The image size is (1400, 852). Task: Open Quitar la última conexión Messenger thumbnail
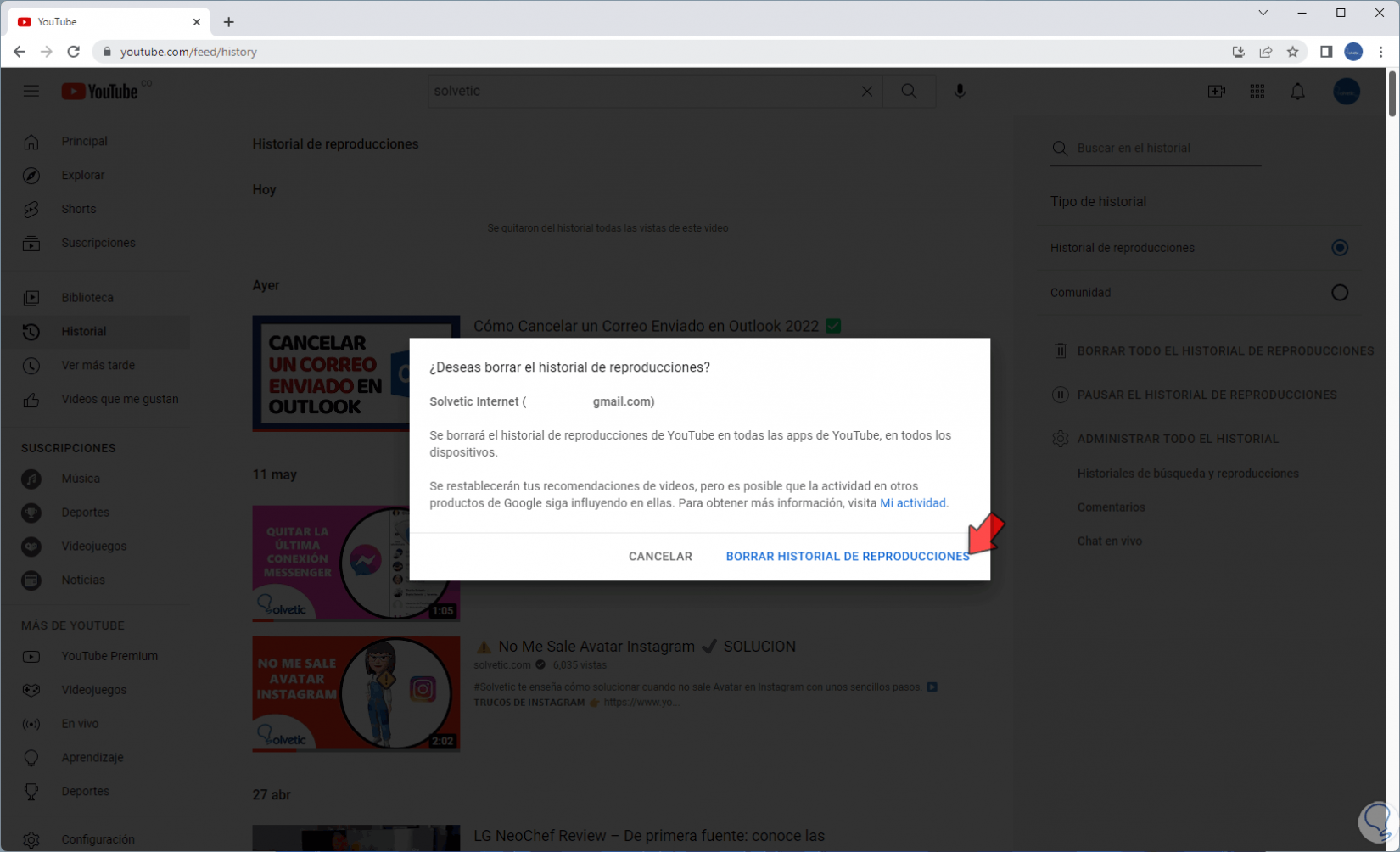coord(331,563)
